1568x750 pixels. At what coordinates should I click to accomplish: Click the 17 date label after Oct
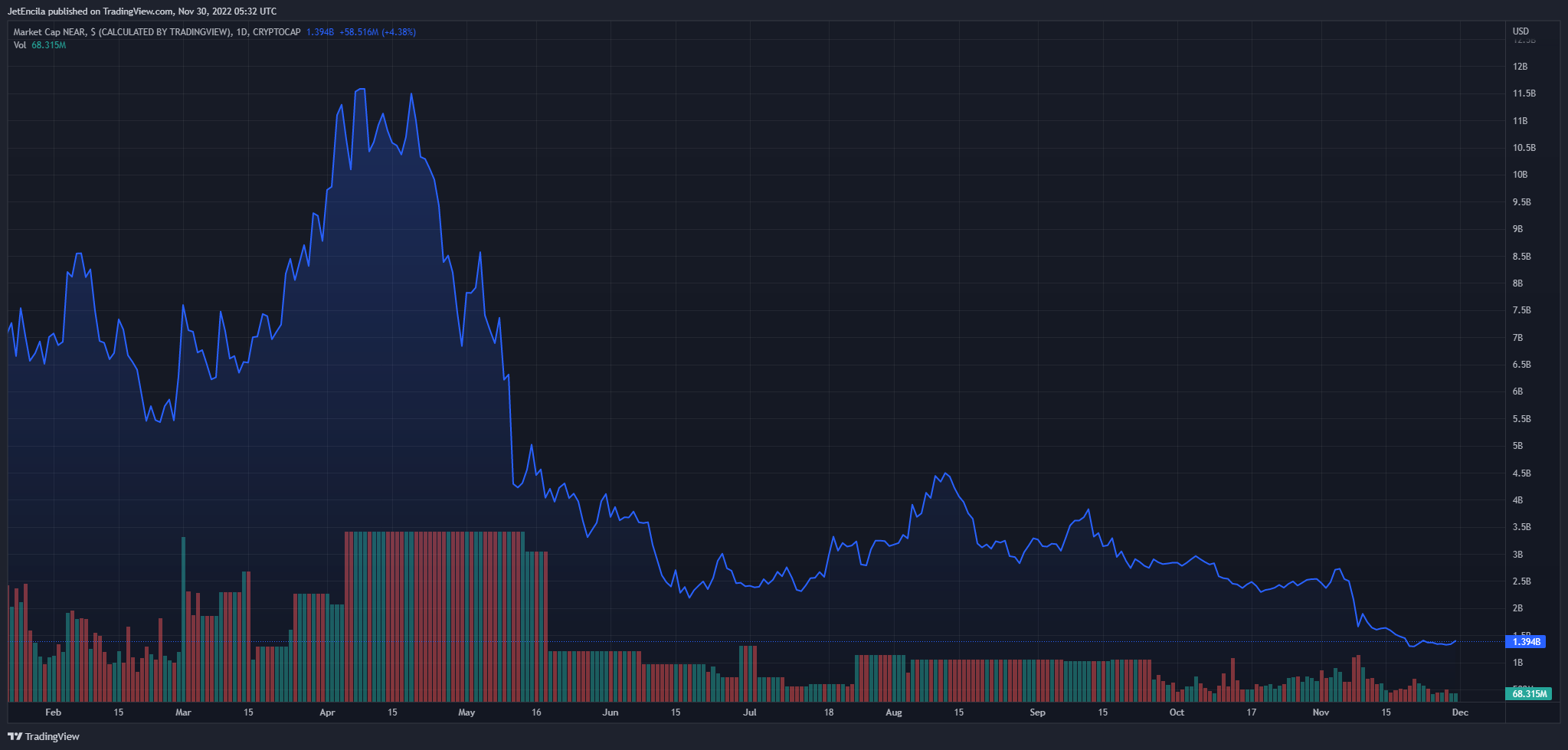pos(1251,712)
